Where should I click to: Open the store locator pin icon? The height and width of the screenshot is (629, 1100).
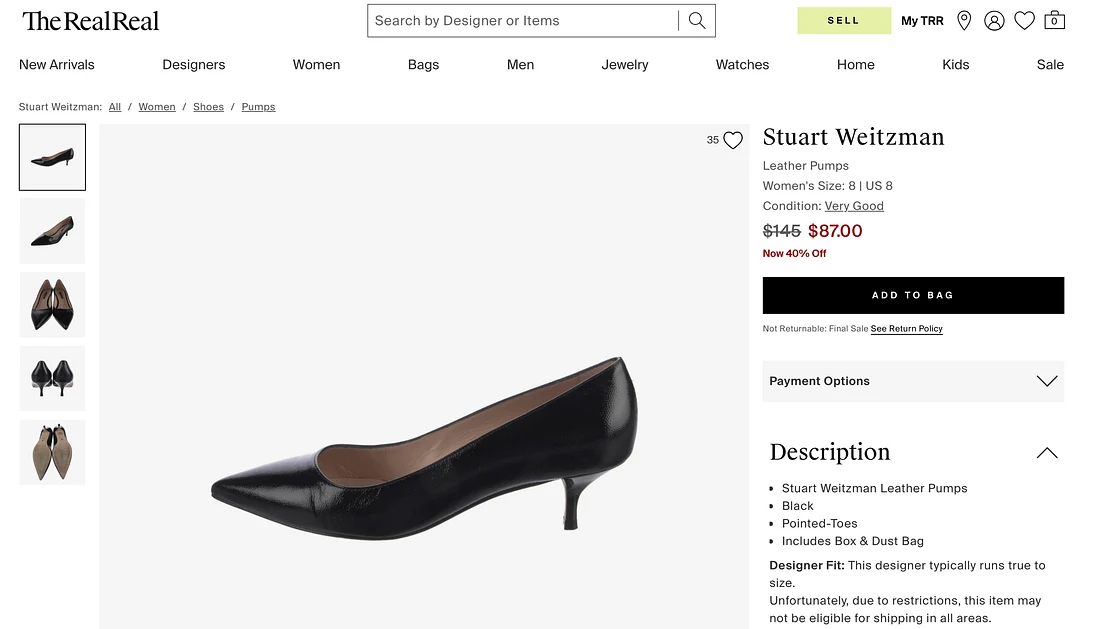964,21
